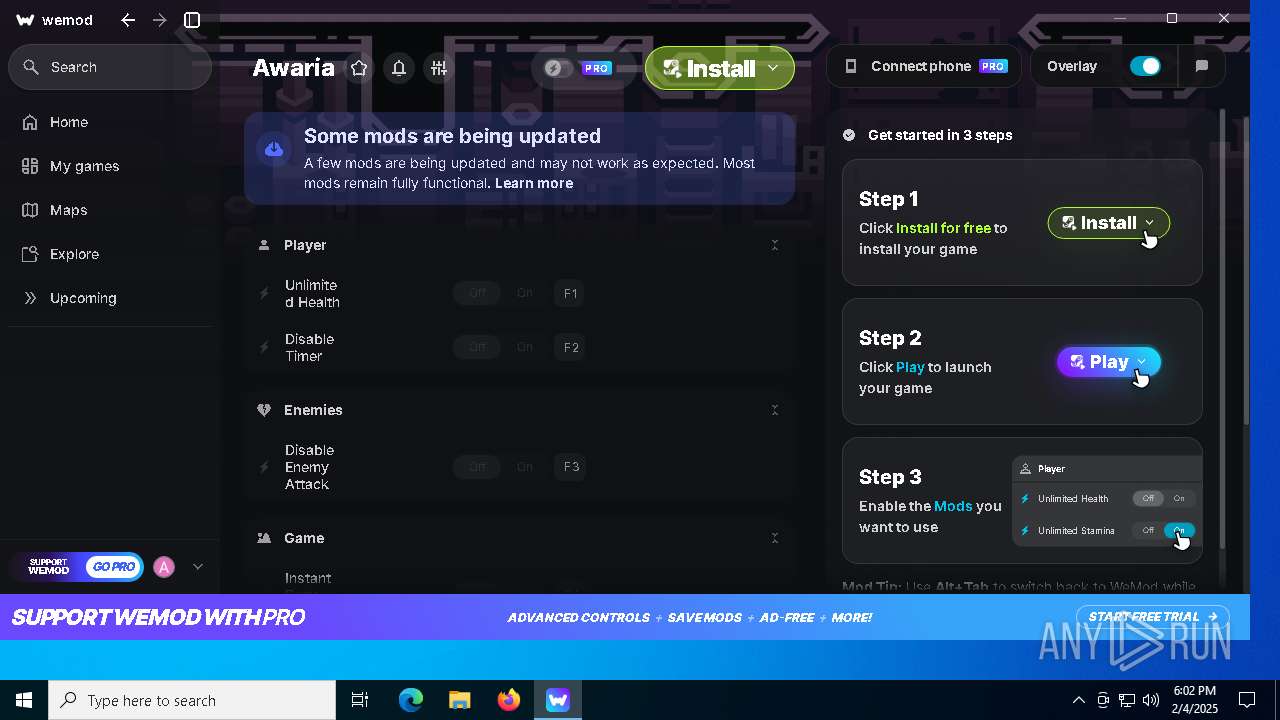1280x720 pixels.
Task: Open Windows notification center
Action: (x=1247, y=700)
